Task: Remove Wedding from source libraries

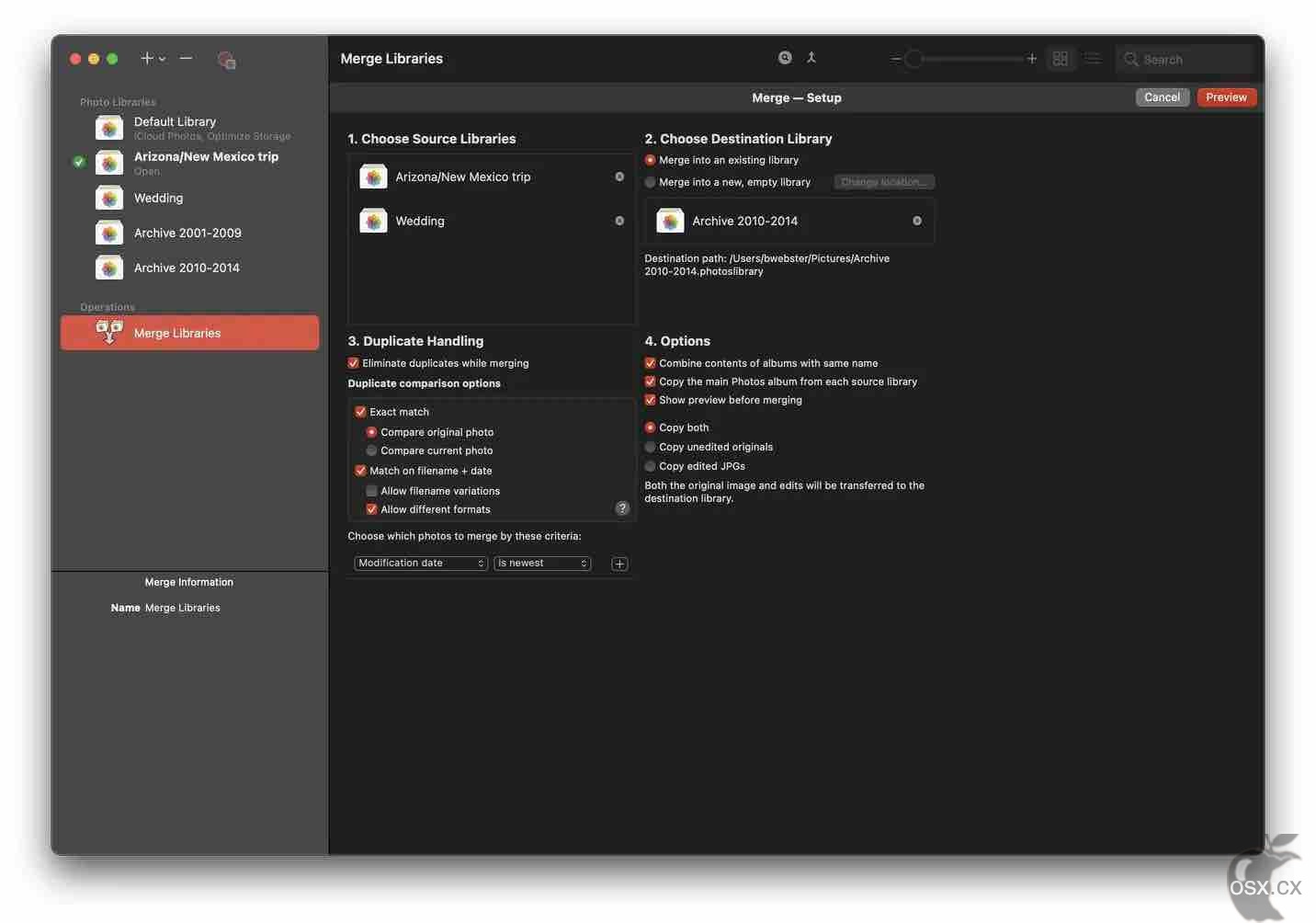Action: tap(619, 221)
